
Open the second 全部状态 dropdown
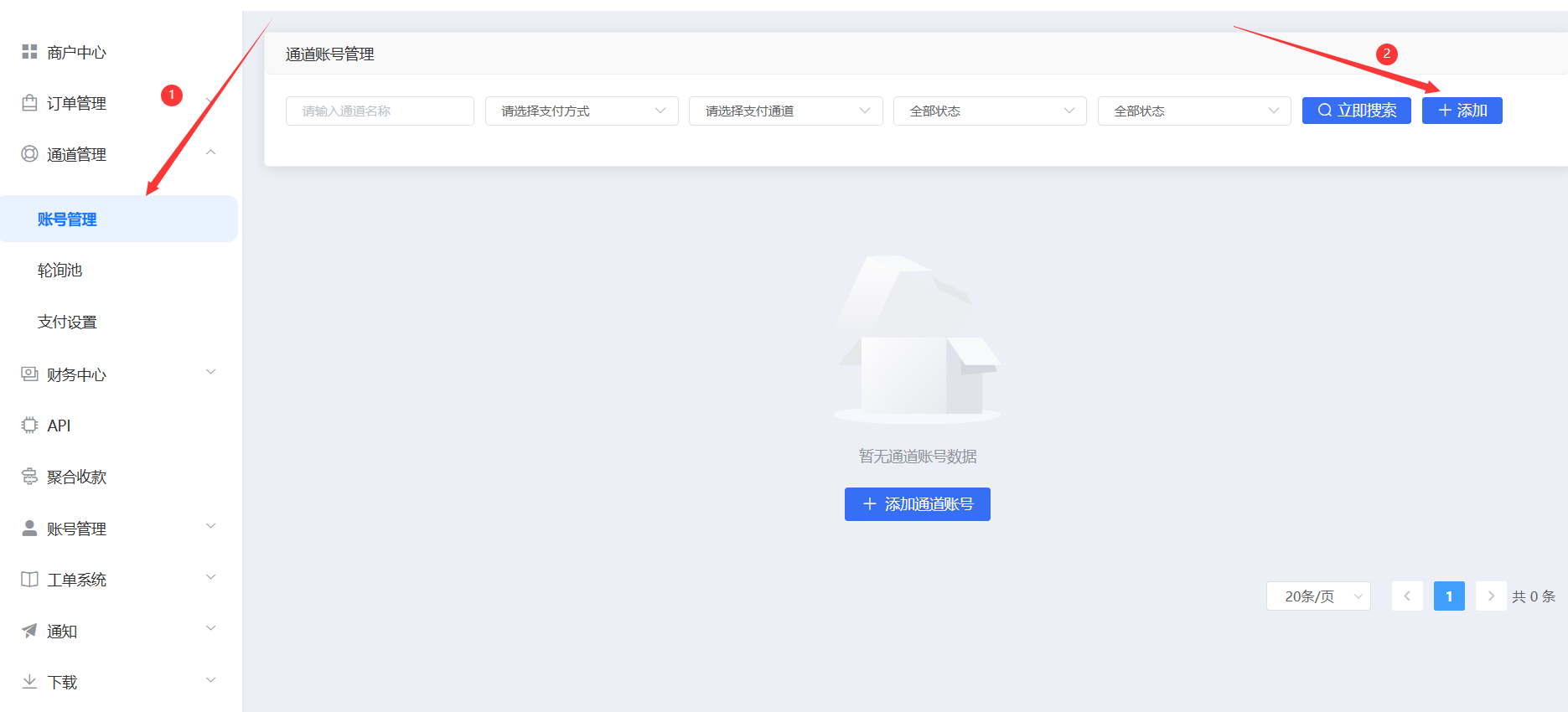[1194, 111]
